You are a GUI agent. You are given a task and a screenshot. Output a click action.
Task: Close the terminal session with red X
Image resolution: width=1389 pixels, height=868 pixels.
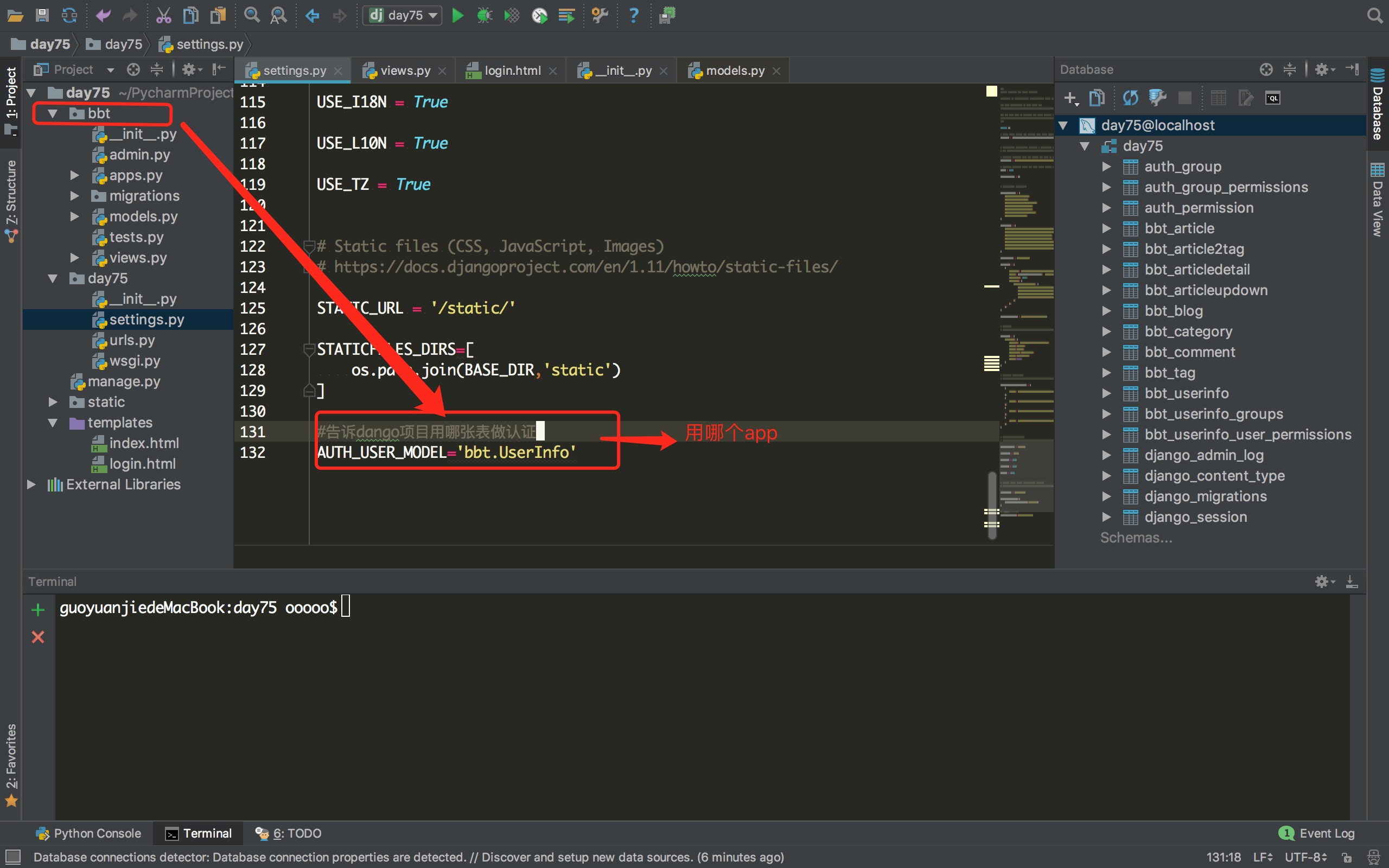pyautogui.click(x=38, y=637)
